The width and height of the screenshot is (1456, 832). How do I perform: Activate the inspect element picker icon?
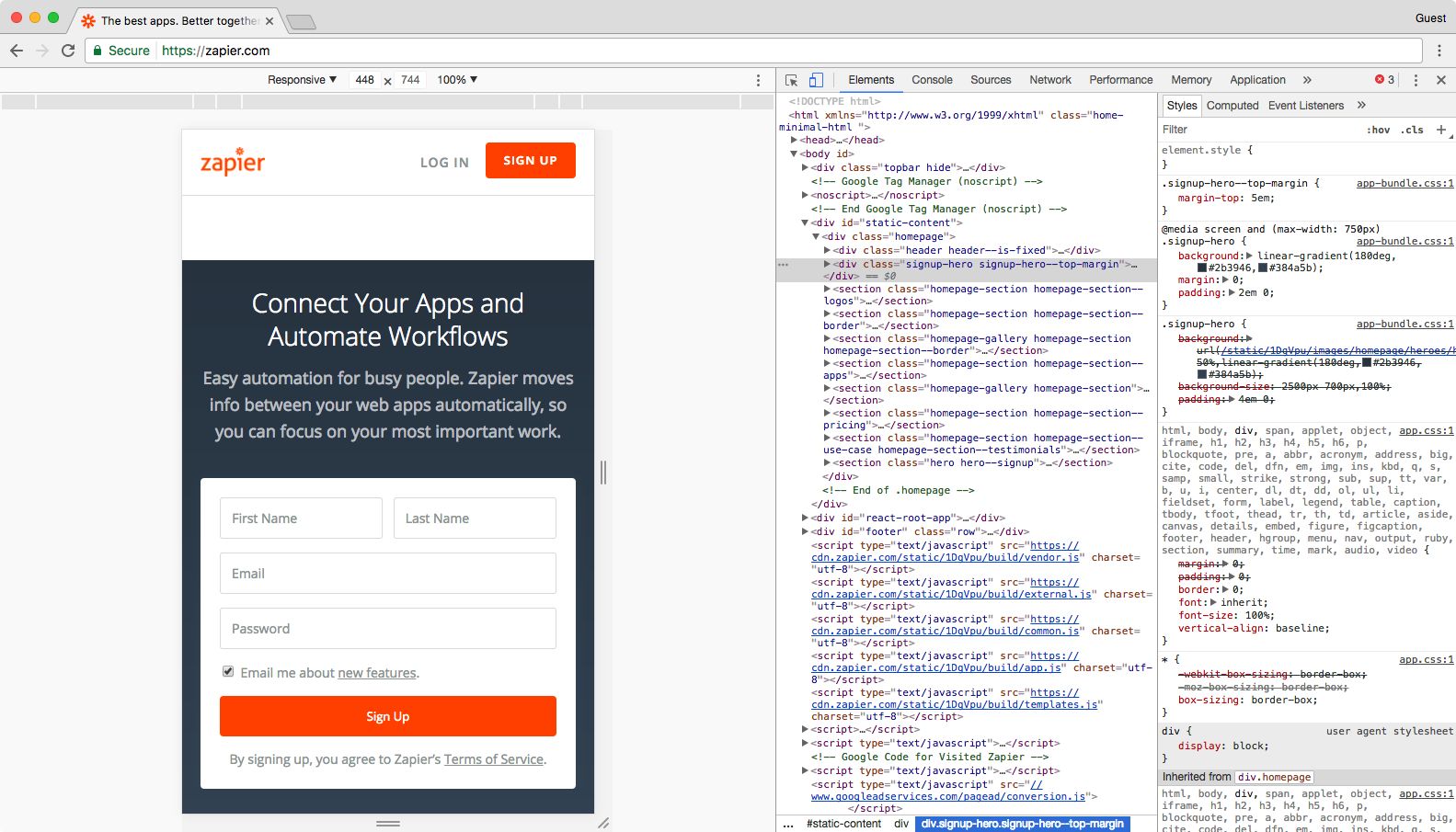(x=791, y=80)
